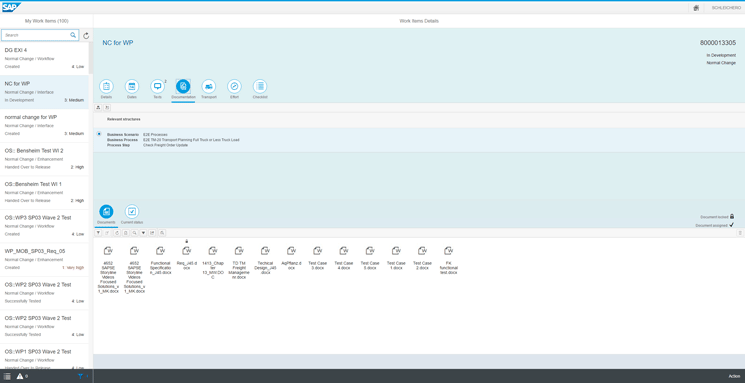Screen dimensions: 745x383
Task: Open TO TM Freight Management.docx document
Action: (239, 263)
